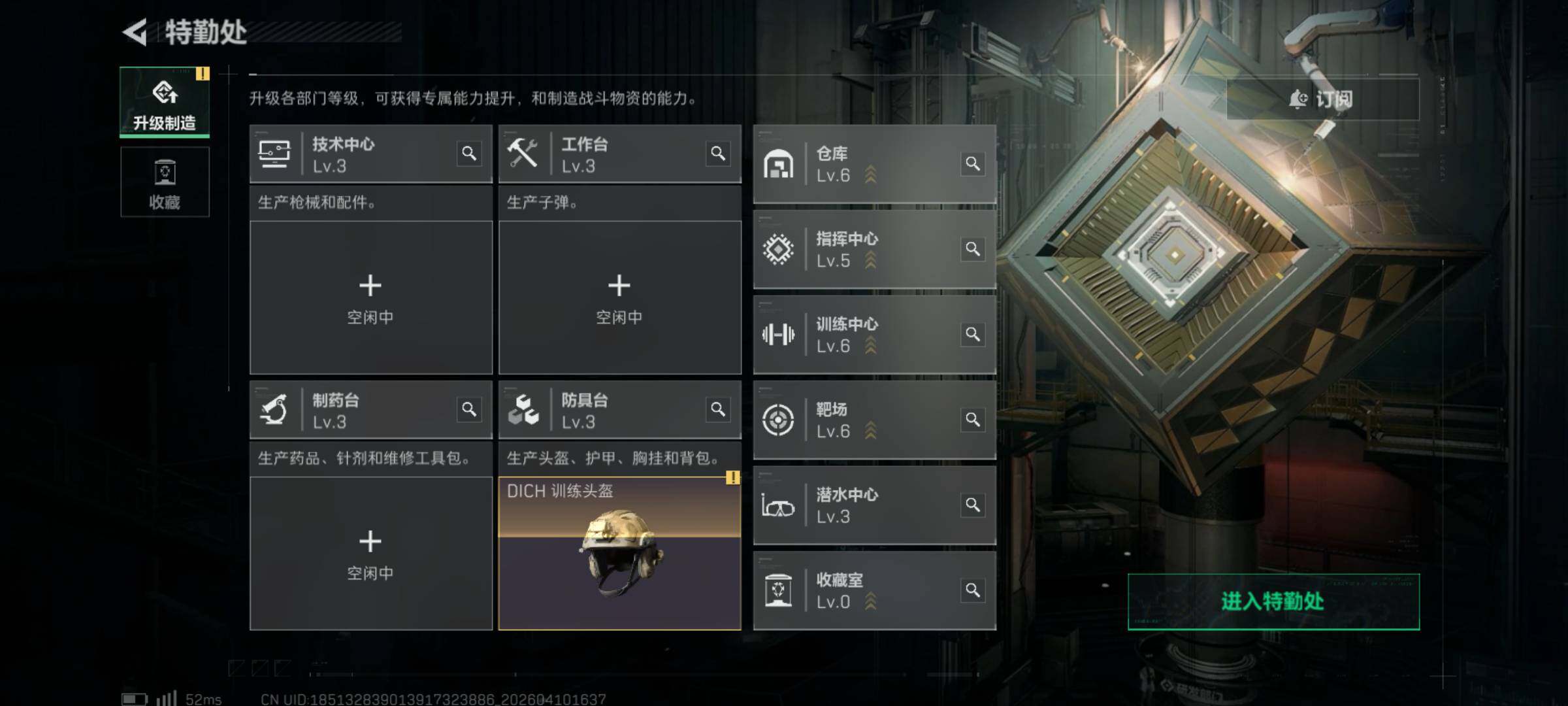The image size is (1568, 706).
Task: Click the 进入特勤处 button
Action: (1273, 601)
